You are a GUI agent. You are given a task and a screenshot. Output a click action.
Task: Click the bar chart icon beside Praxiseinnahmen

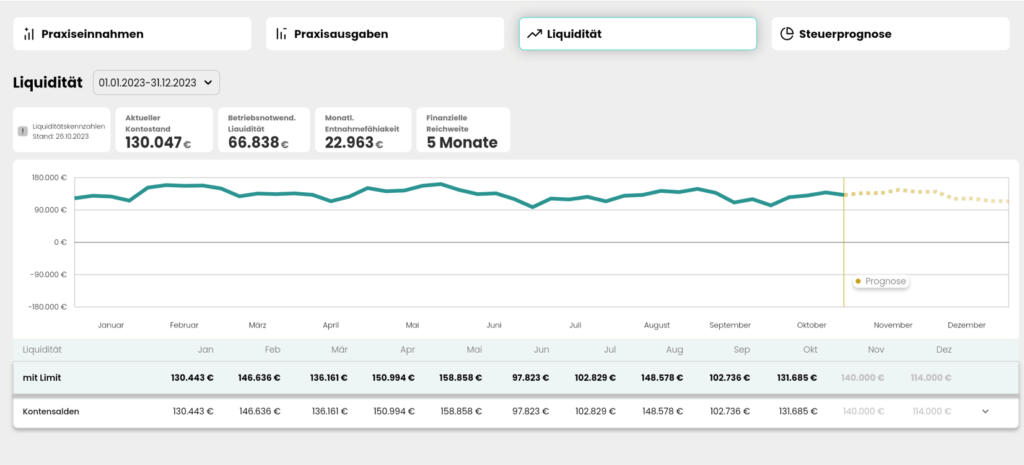(29, 34)
